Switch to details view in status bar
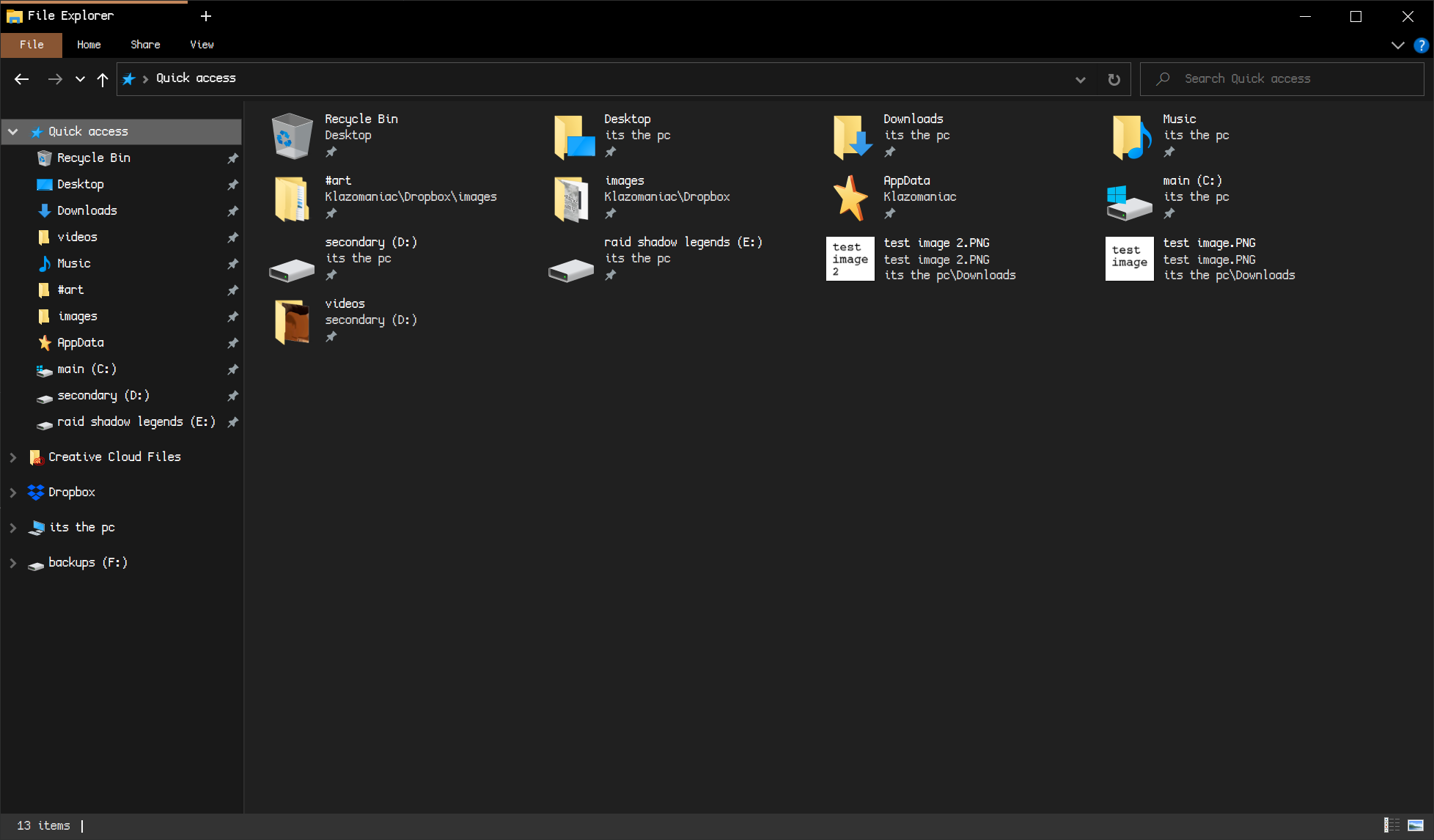The height and width of the screenshot is (840, 1434). pos(1391,825)
